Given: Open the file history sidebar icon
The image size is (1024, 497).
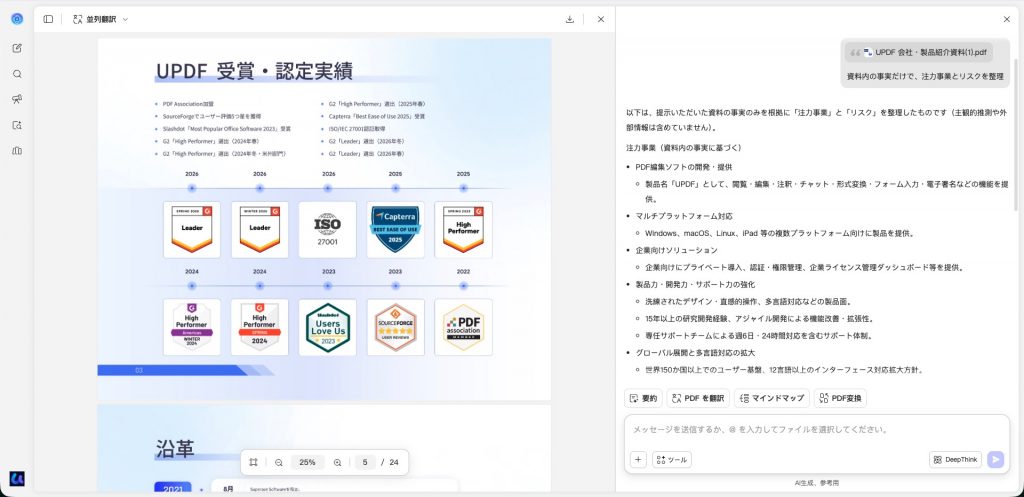Looking at the screenshot, I should pyautogui.click(x=17, y=125).
